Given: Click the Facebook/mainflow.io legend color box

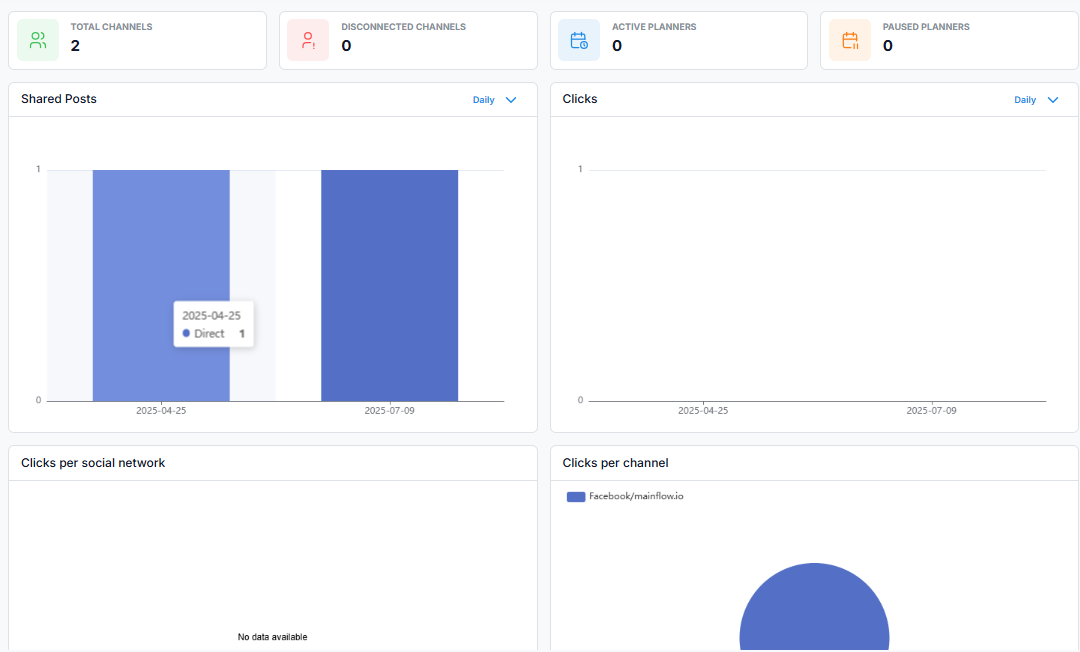Looking at the screenshot, I should [576, 496].
